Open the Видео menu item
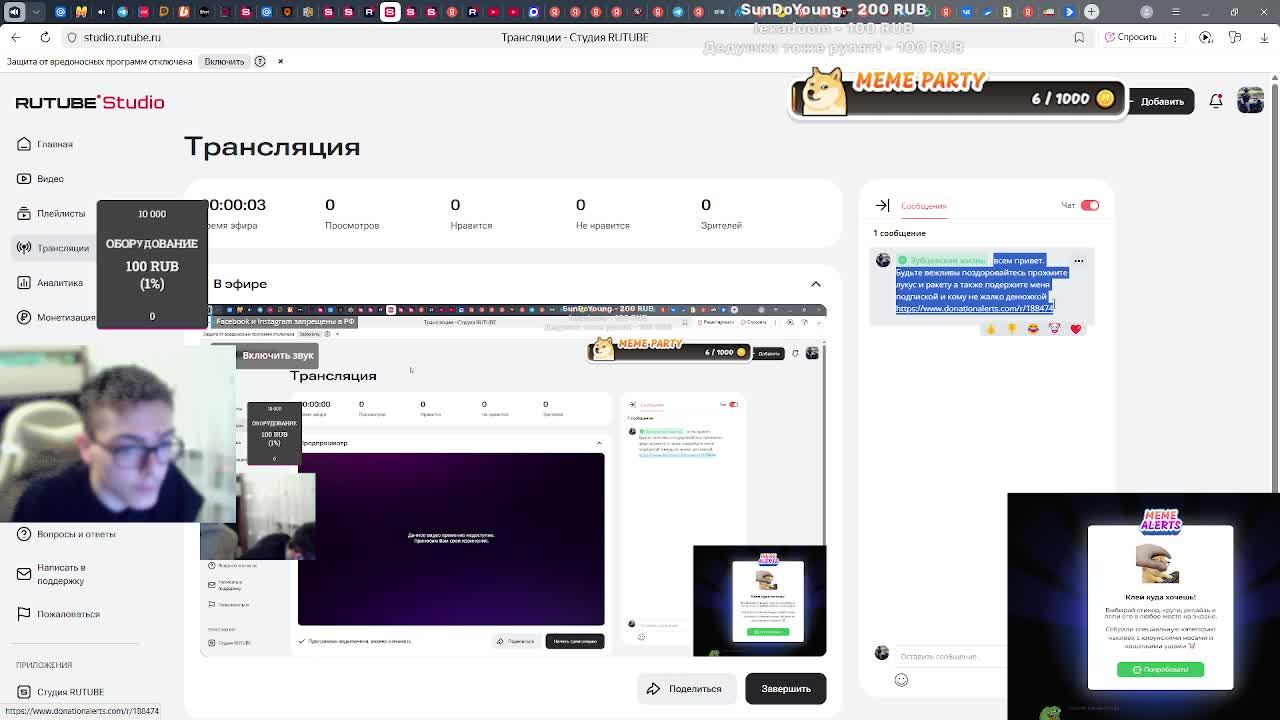This screenshot has width=1280, height=720. [50, 179]
